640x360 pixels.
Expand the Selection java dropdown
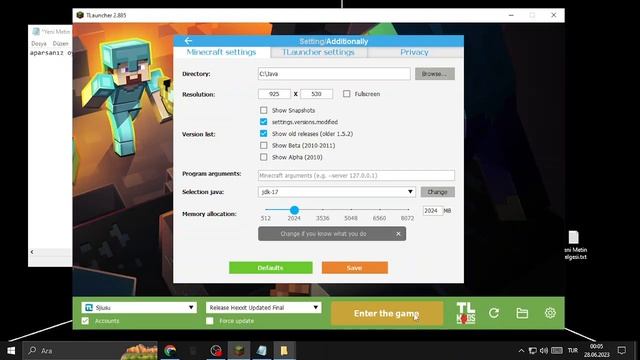click(337, 192)
